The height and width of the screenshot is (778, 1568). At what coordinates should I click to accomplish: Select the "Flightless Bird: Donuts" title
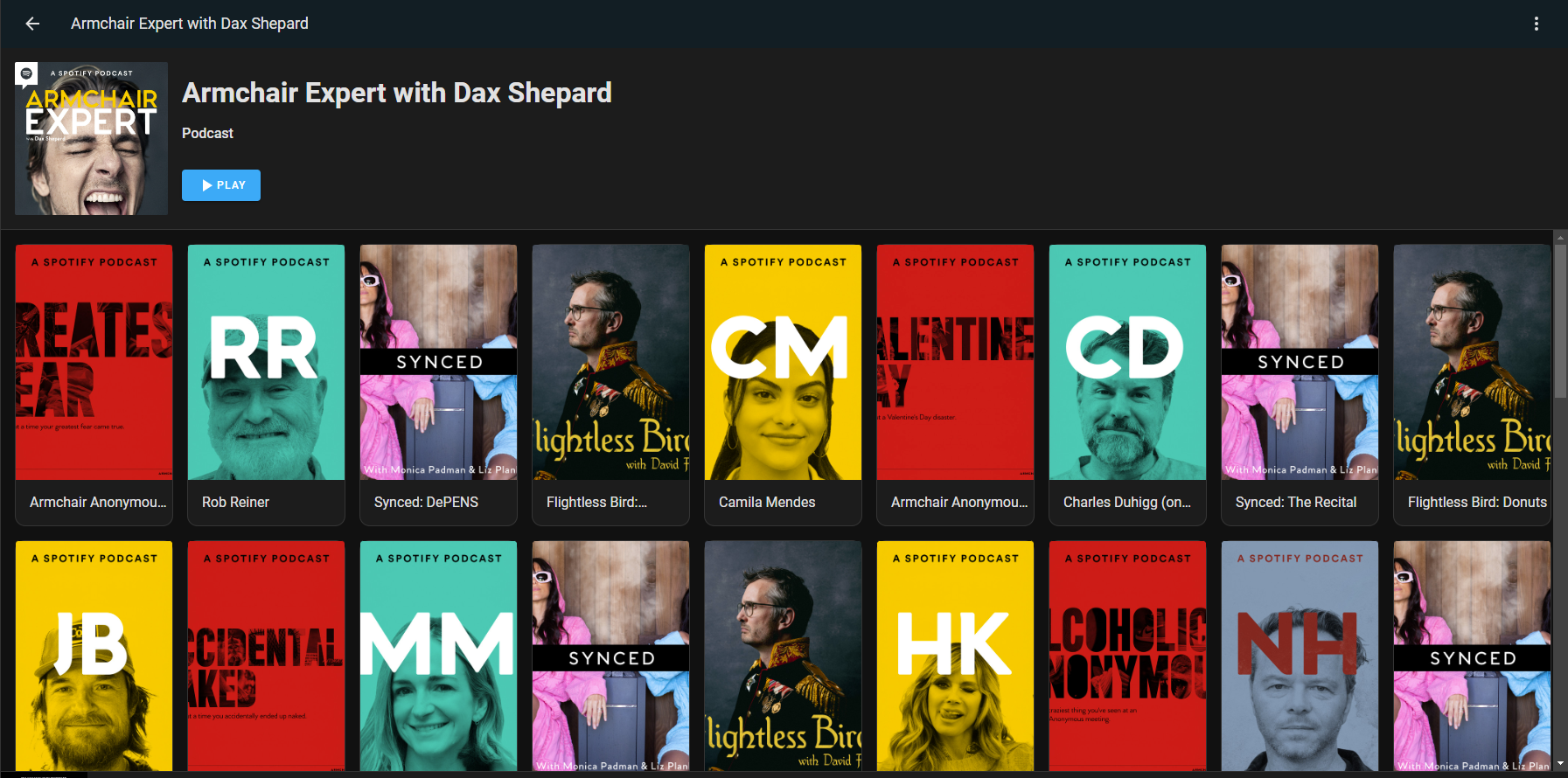(1477, 502)
